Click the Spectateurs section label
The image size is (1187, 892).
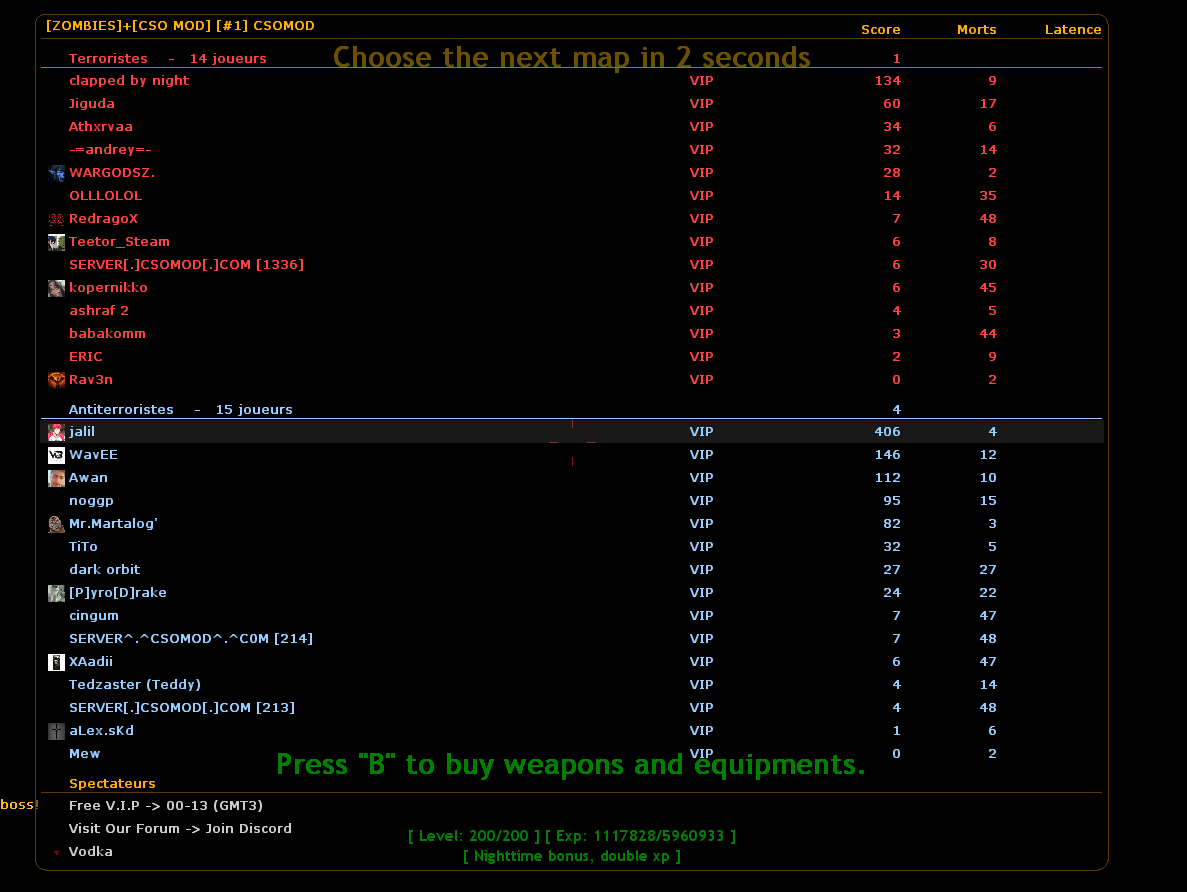[112, 784]
